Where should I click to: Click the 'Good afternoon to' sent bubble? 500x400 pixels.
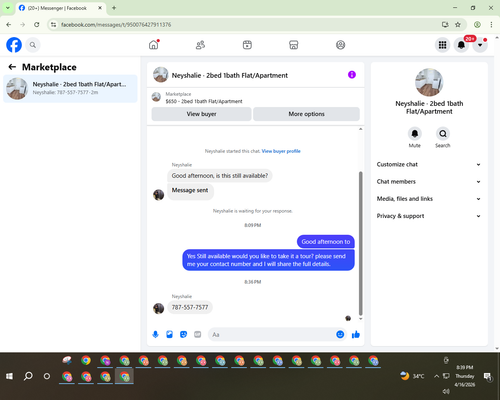[326, 242]
